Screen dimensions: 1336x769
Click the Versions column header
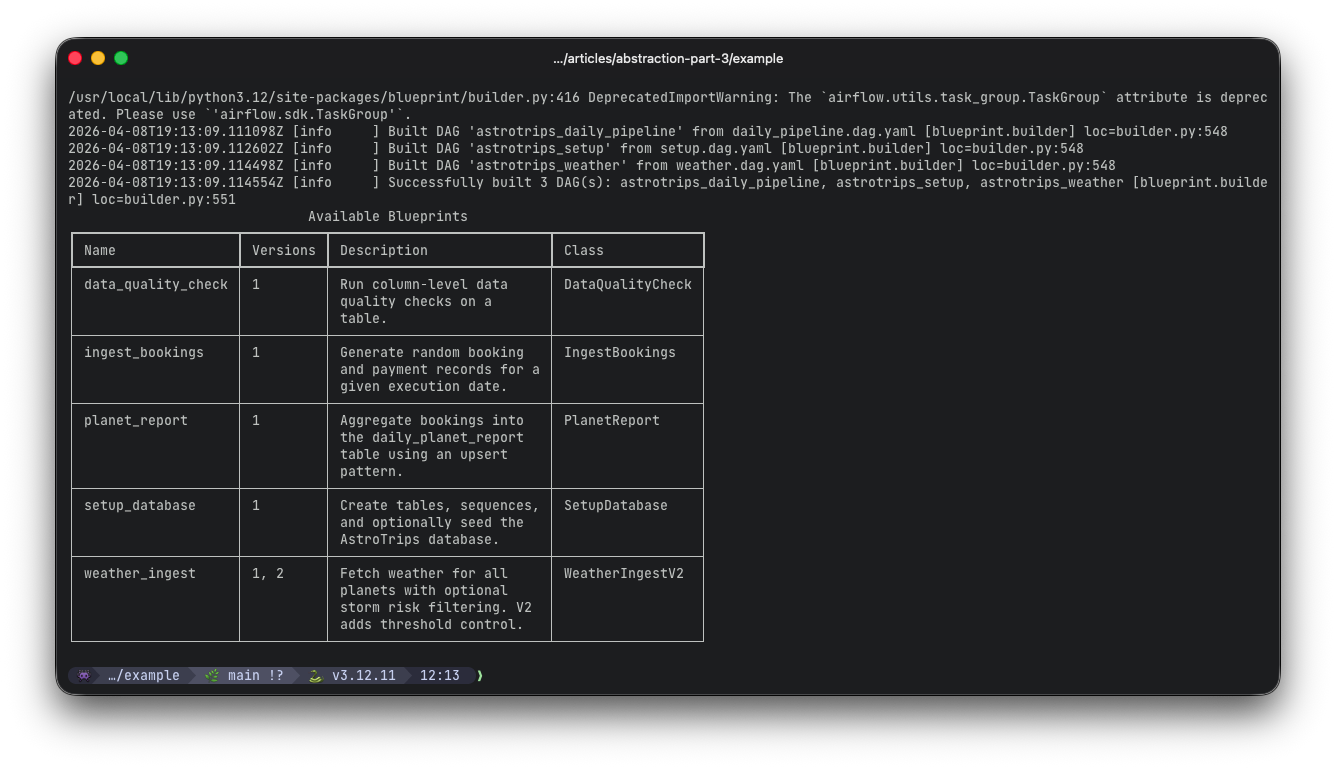pos(283,250)
